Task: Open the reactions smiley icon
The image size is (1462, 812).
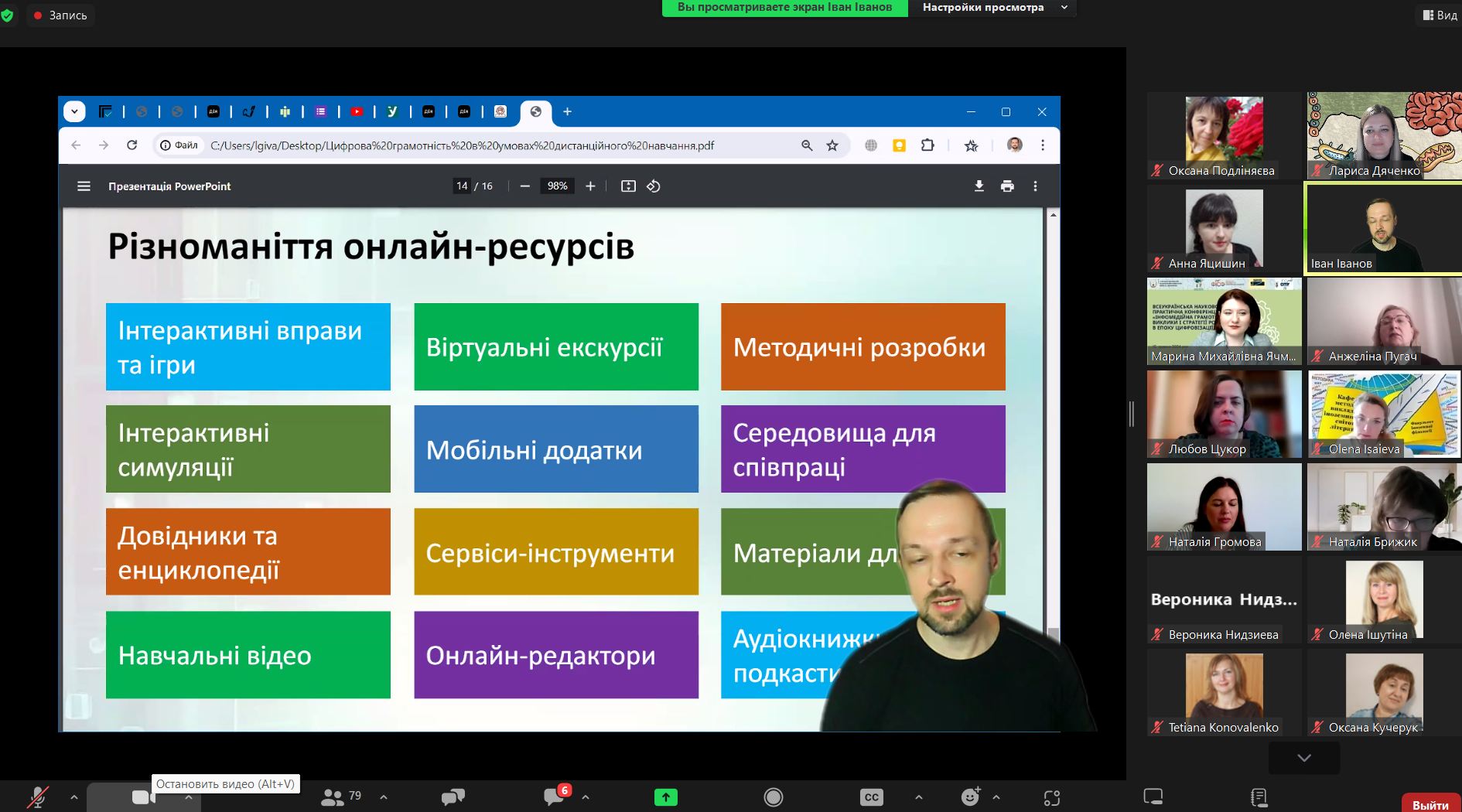Action: (x=970, y=797)
